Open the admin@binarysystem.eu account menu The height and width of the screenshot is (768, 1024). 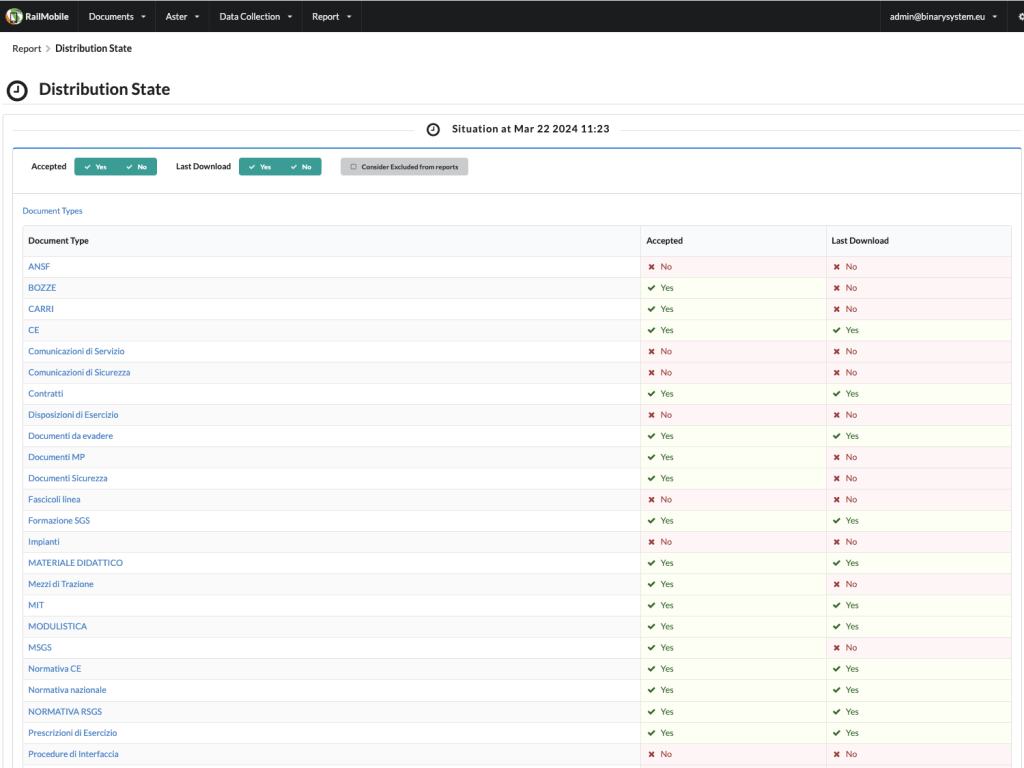coord(943,16)
